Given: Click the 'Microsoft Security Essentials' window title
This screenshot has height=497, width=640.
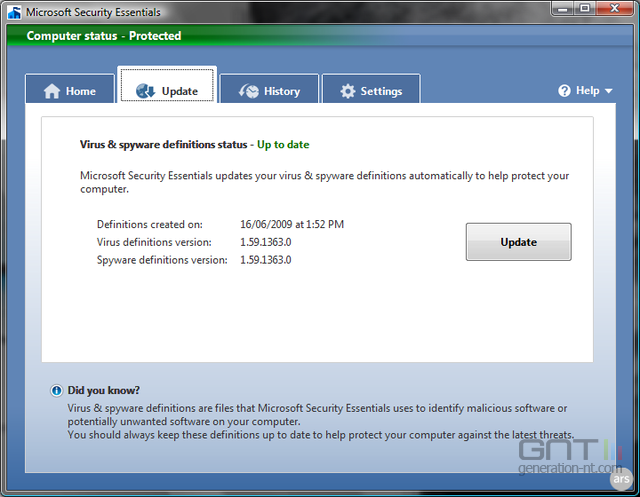Looking at the screenshot, I should coord(93,12).
